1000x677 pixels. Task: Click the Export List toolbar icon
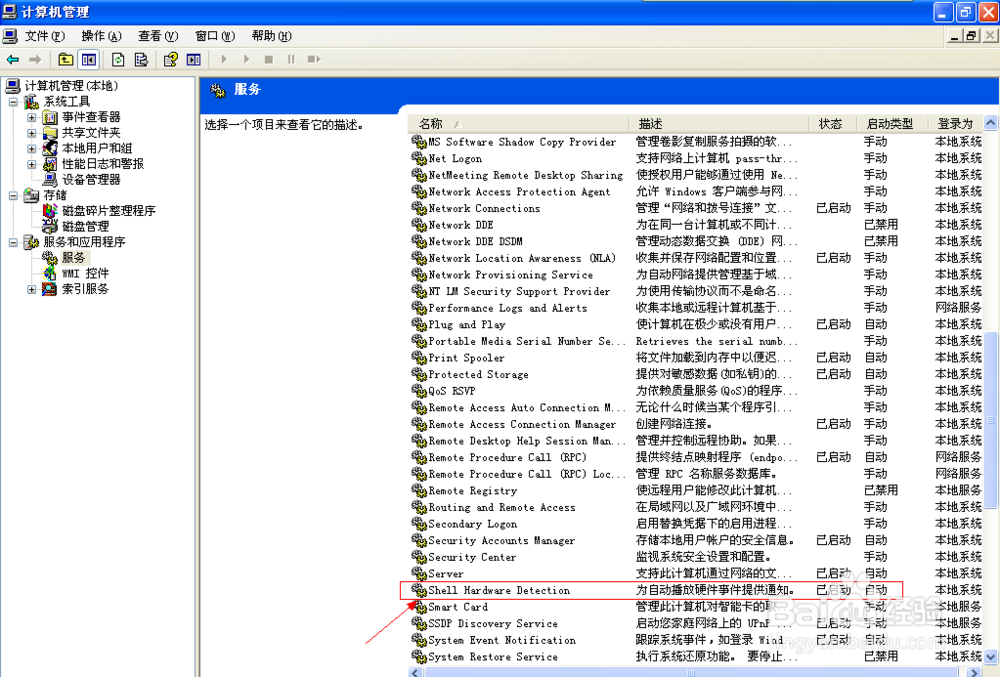(x=141, y=59)
